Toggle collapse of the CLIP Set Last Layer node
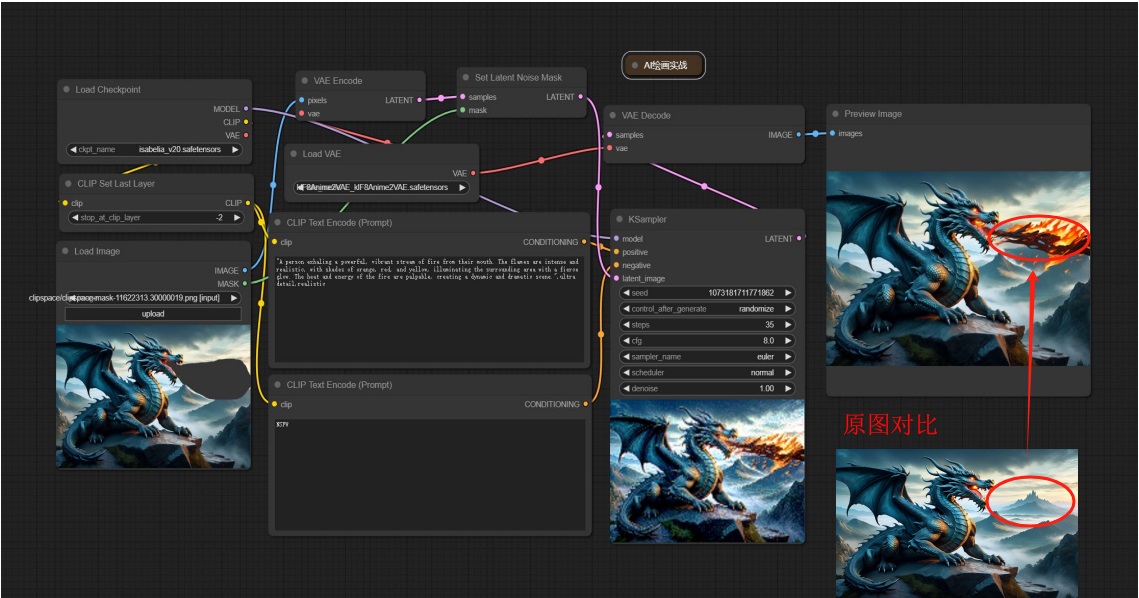The width and height of the screenshot is (1139, 598). 67,184
